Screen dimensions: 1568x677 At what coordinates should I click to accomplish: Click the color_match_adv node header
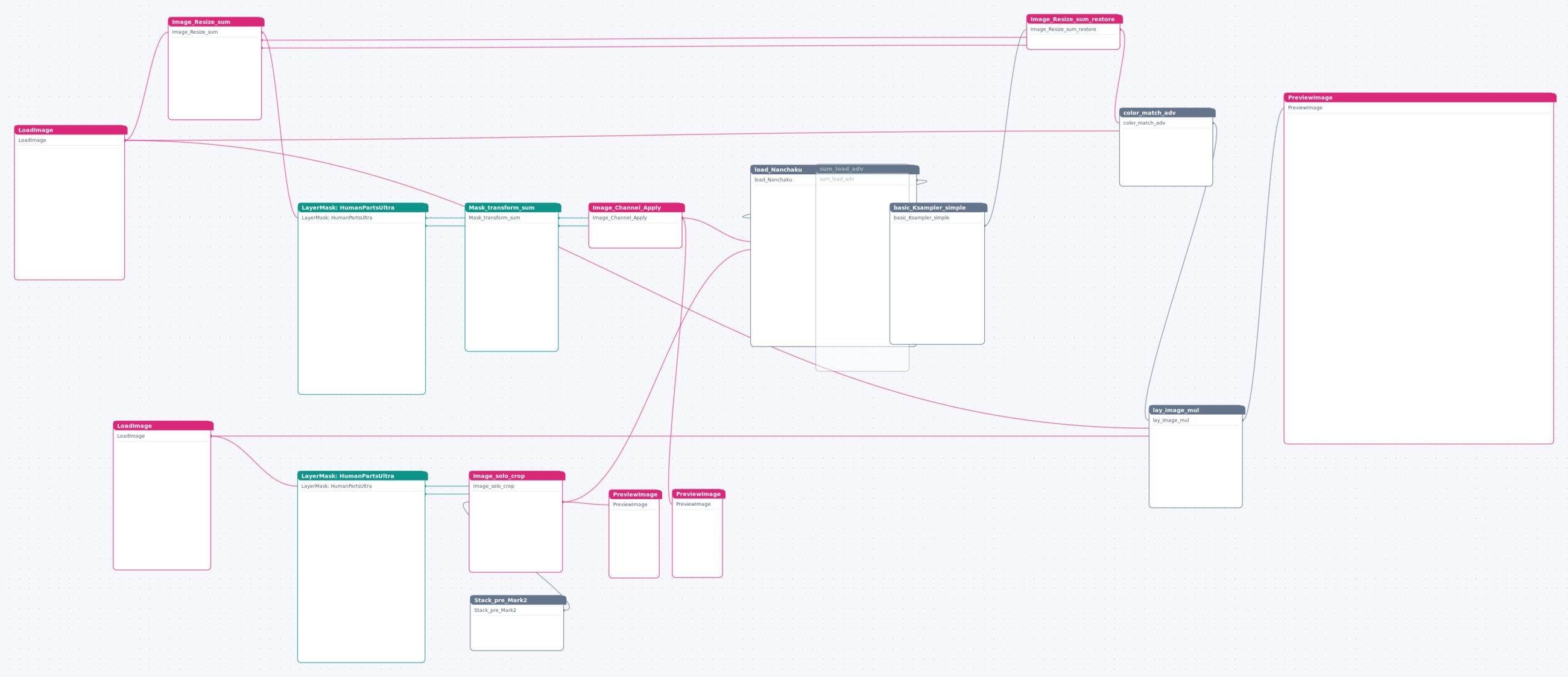pos(1167,113)
